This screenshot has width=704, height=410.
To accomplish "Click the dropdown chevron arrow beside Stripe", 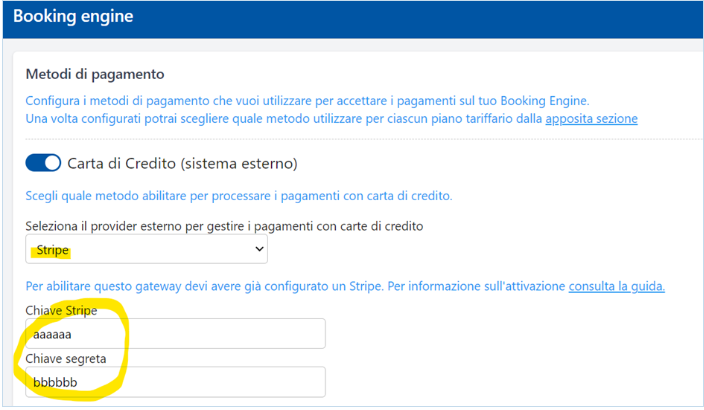I will point(260,248).
